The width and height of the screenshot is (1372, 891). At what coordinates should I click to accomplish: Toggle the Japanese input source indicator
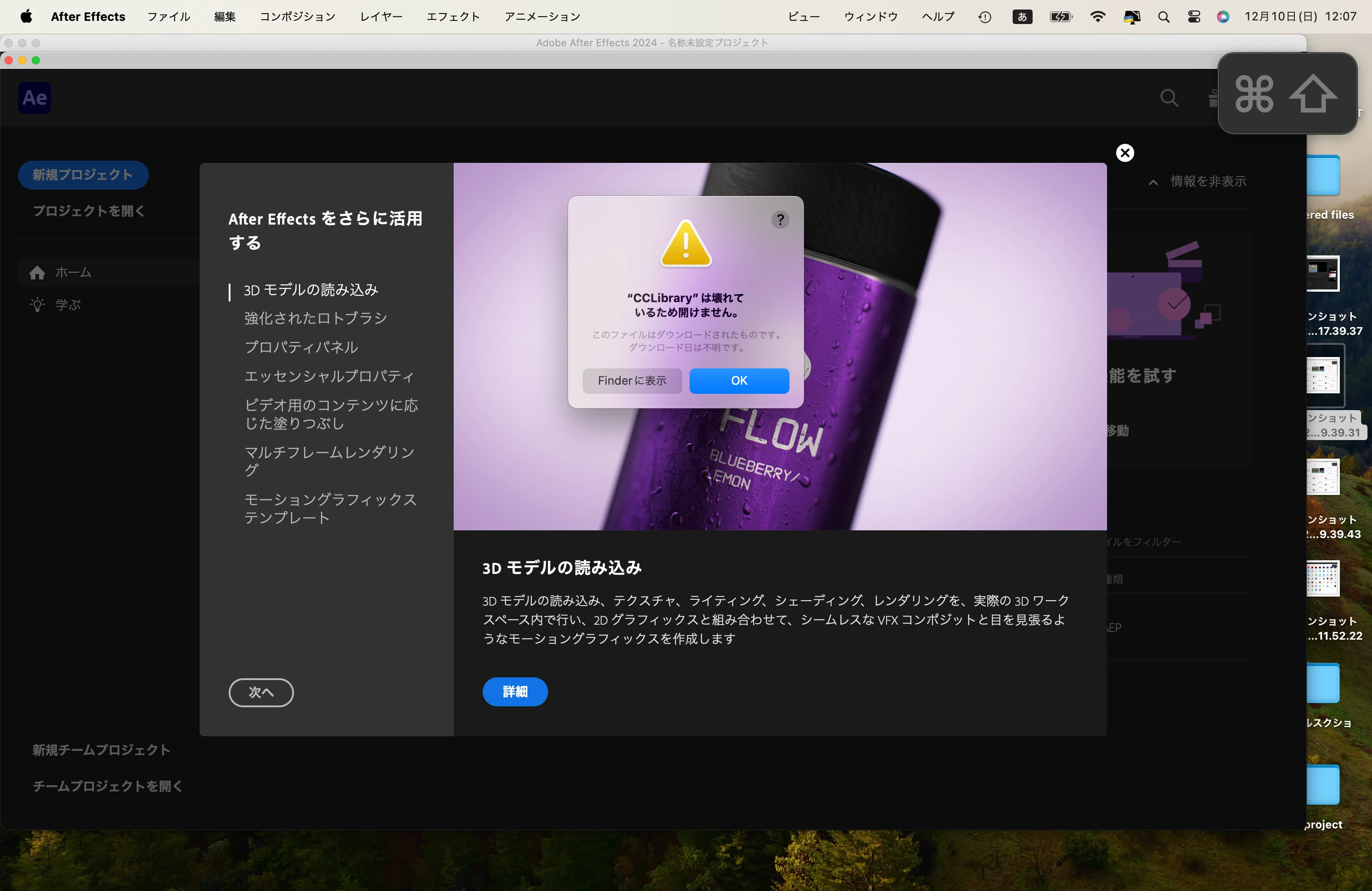click(x=1022, y=17)
